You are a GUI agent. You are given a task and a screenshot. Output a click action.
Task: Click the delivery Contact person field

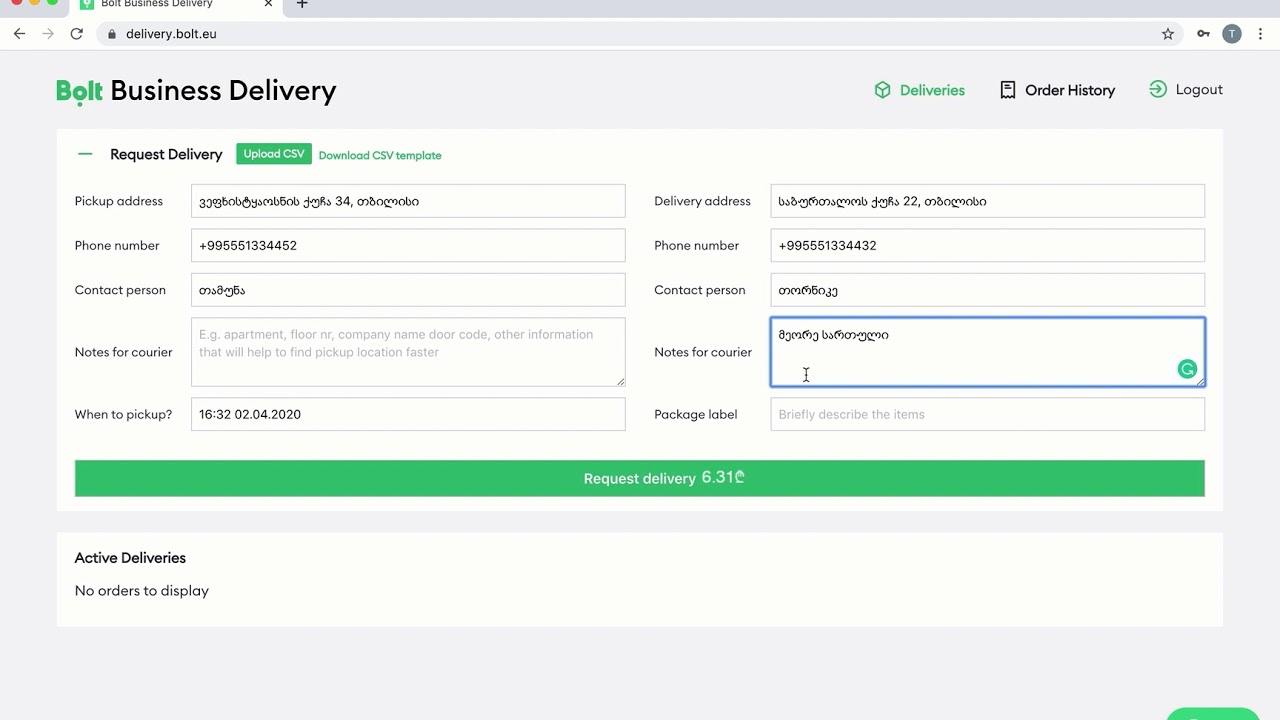tap(988, 290)
